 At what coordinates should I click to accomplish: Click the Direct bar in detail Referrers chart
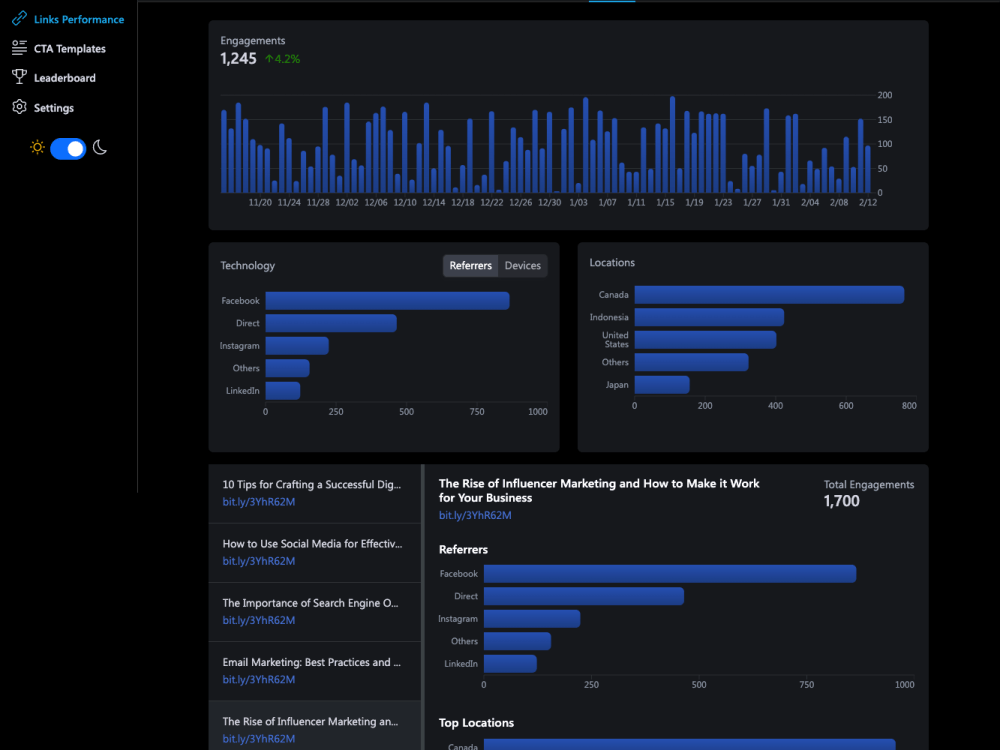(584, 596)
